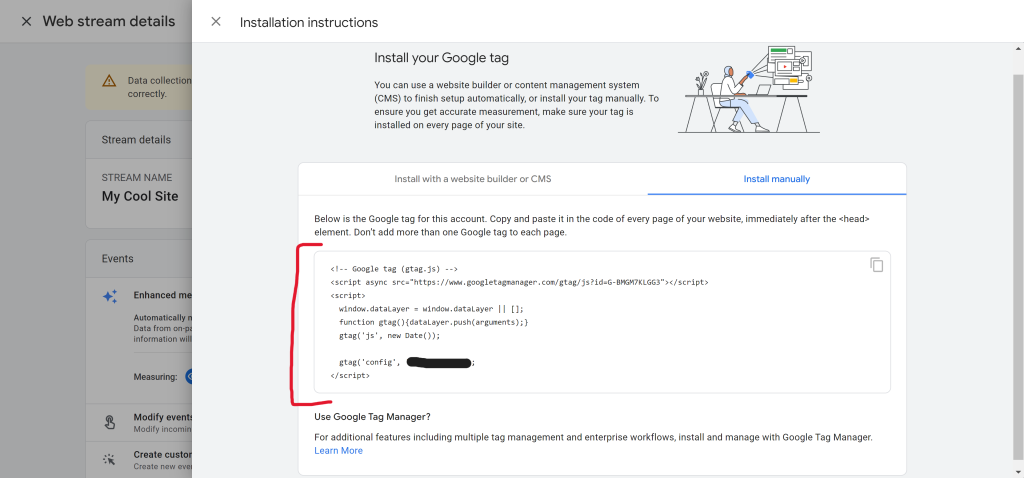This screenshot has width=1024, height=478.
Task: Click the Measuring eye icon
Action: (x=189, y=377)
